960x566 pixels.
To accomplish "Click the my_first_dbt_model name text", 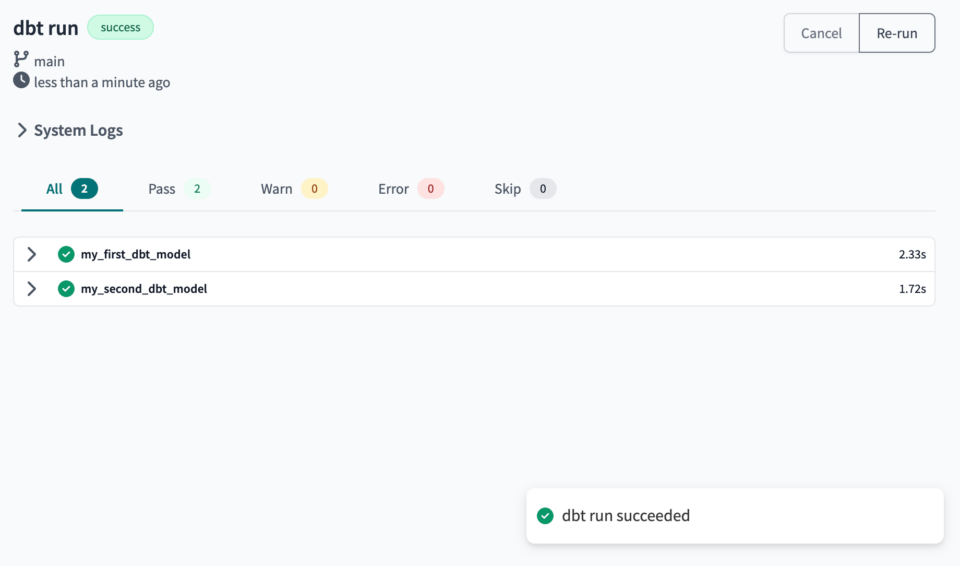I will (x=135, y=254).
